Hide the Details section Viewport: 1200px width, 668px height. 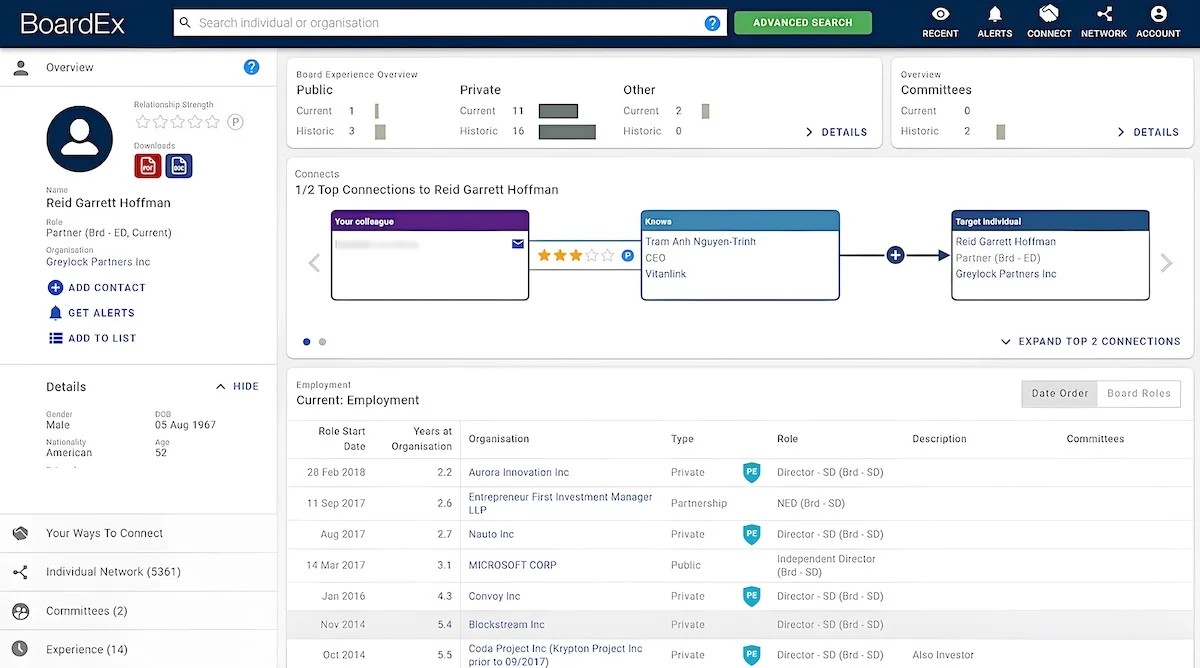pos(237,386)
